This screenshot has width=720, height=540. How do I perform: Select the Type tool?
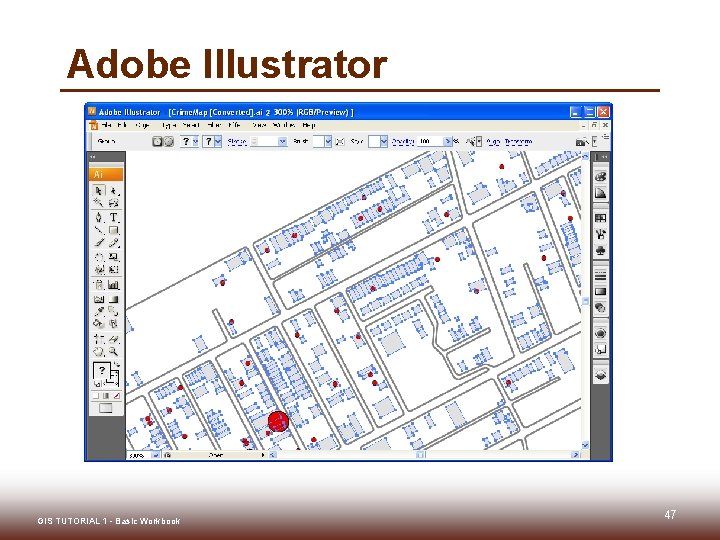coord(113,217)
